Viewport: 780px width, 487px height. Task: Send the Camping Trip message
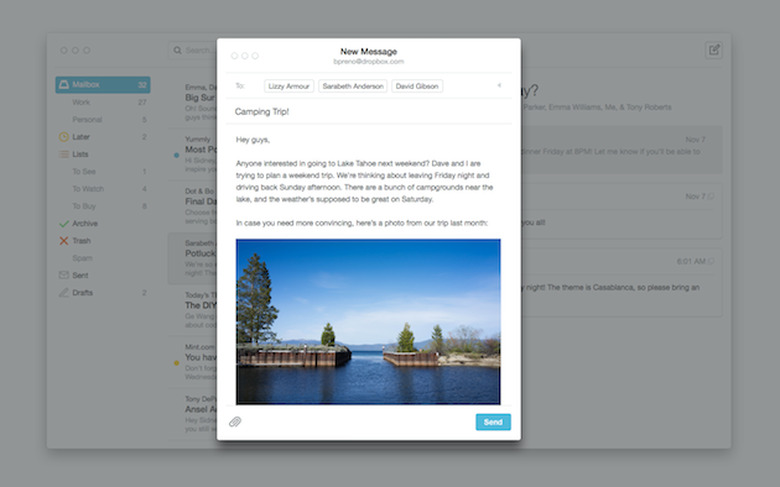[x=493, y=422]
